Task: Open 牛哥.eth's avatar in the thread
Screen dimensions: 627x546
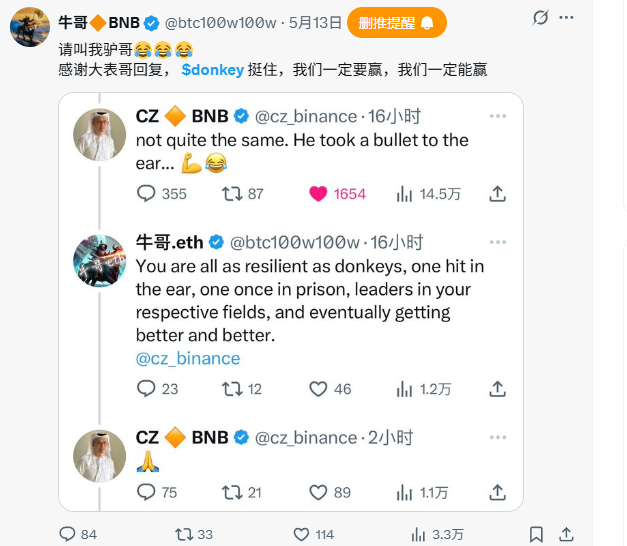Action: click(x=99, y=263)
